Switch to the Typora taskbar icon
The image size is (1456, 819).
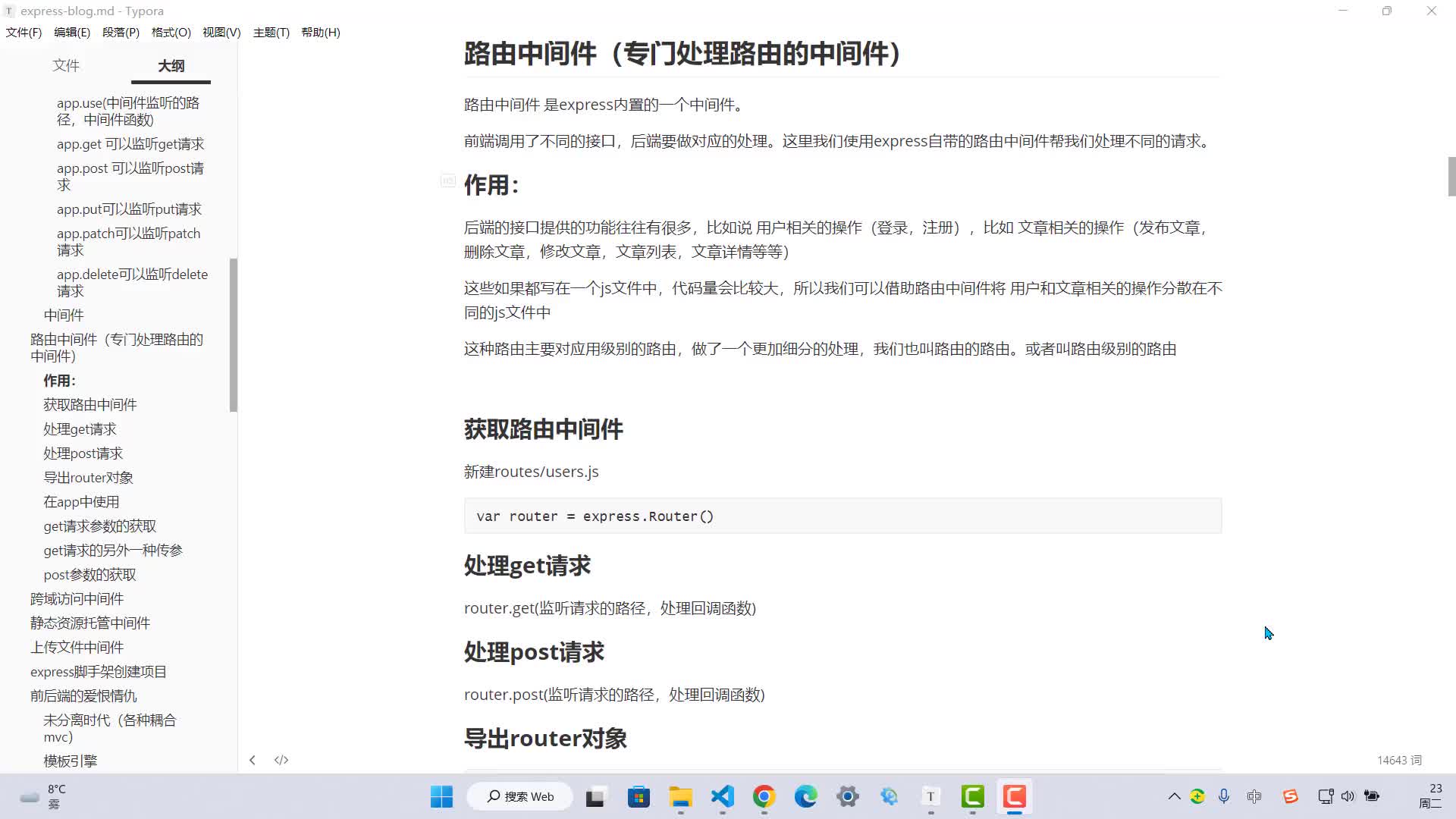930,796
